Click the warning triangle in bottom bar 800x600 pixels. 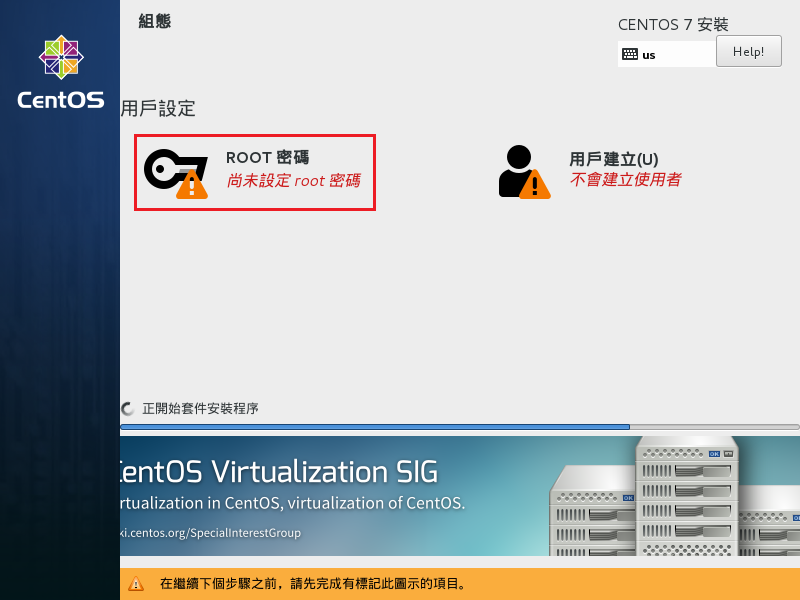[x=136, y=584]
